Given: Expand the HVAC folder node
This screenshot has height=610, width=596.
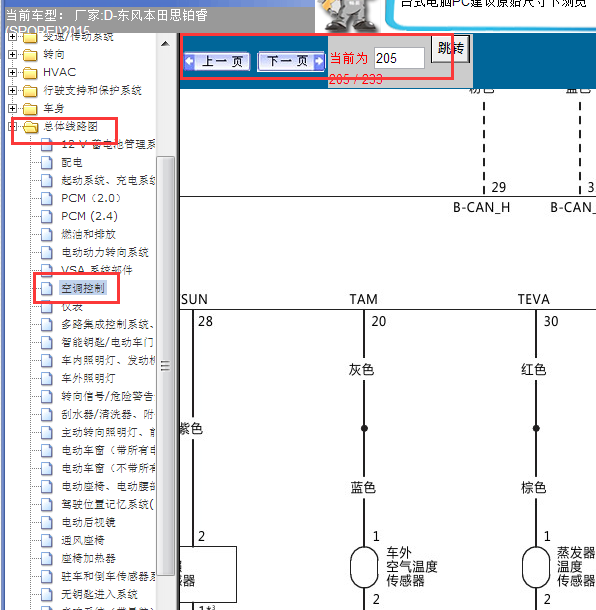Looking at the screenshot, I should (x=12, y=72).
